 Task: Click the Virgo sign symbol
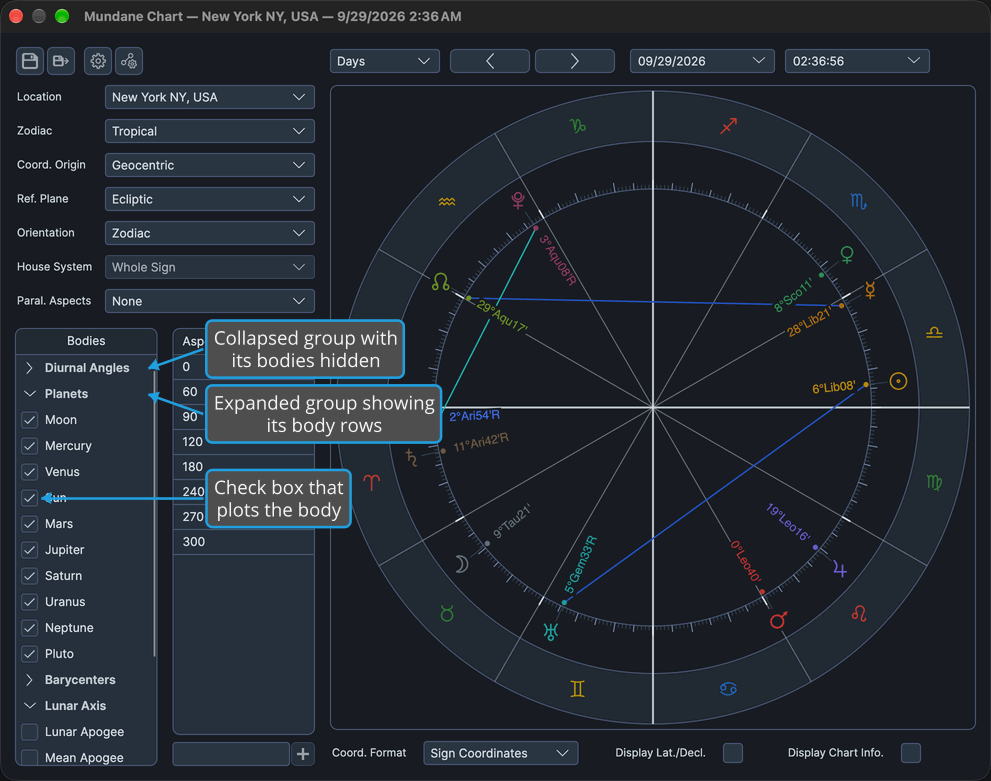pyautogui.click(x=934, y=483)
